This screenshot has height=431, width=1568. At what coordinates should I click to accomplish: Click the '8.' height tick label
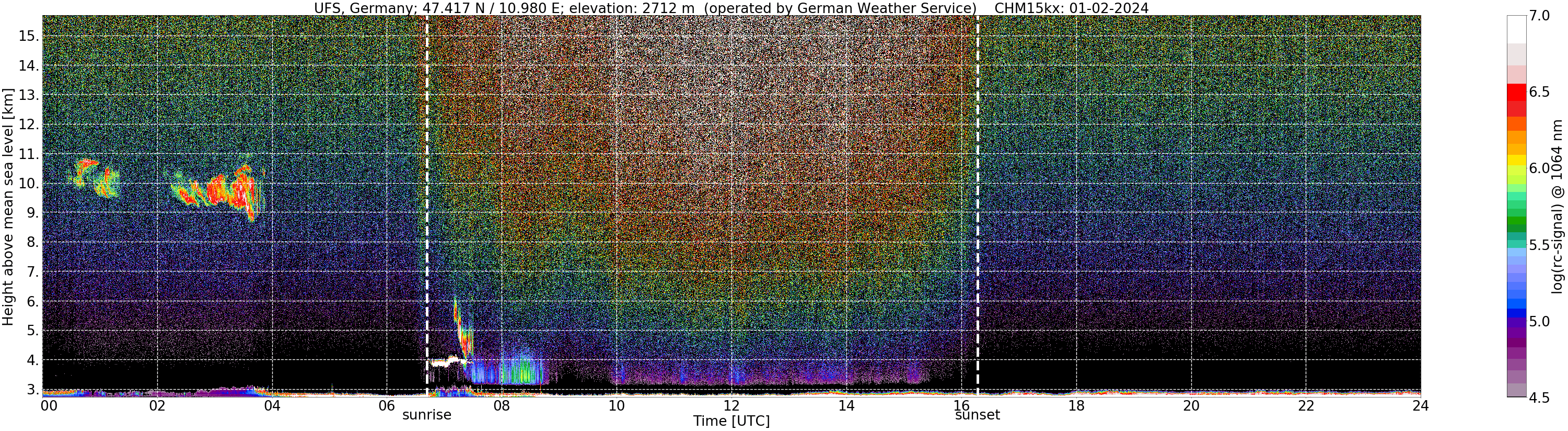click(x=33, y=243)
